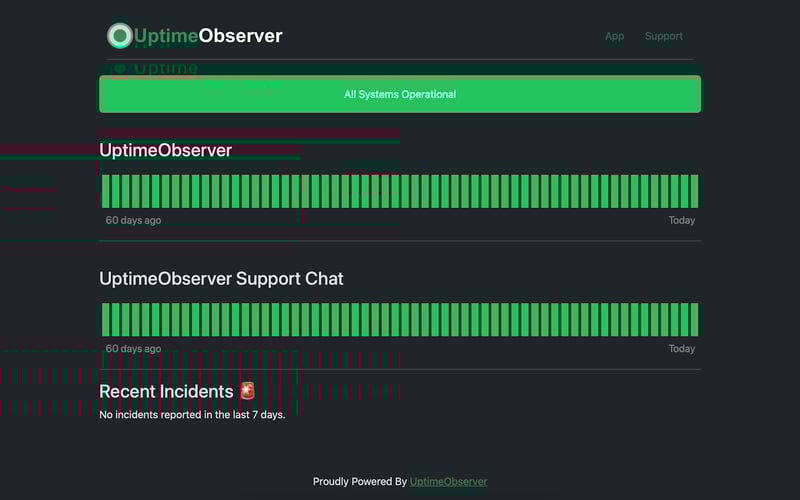The width and height of the screenshot is (800, 500).
Task: Click the UptimeObserver circular logo icon
Action: click(120, 36)
